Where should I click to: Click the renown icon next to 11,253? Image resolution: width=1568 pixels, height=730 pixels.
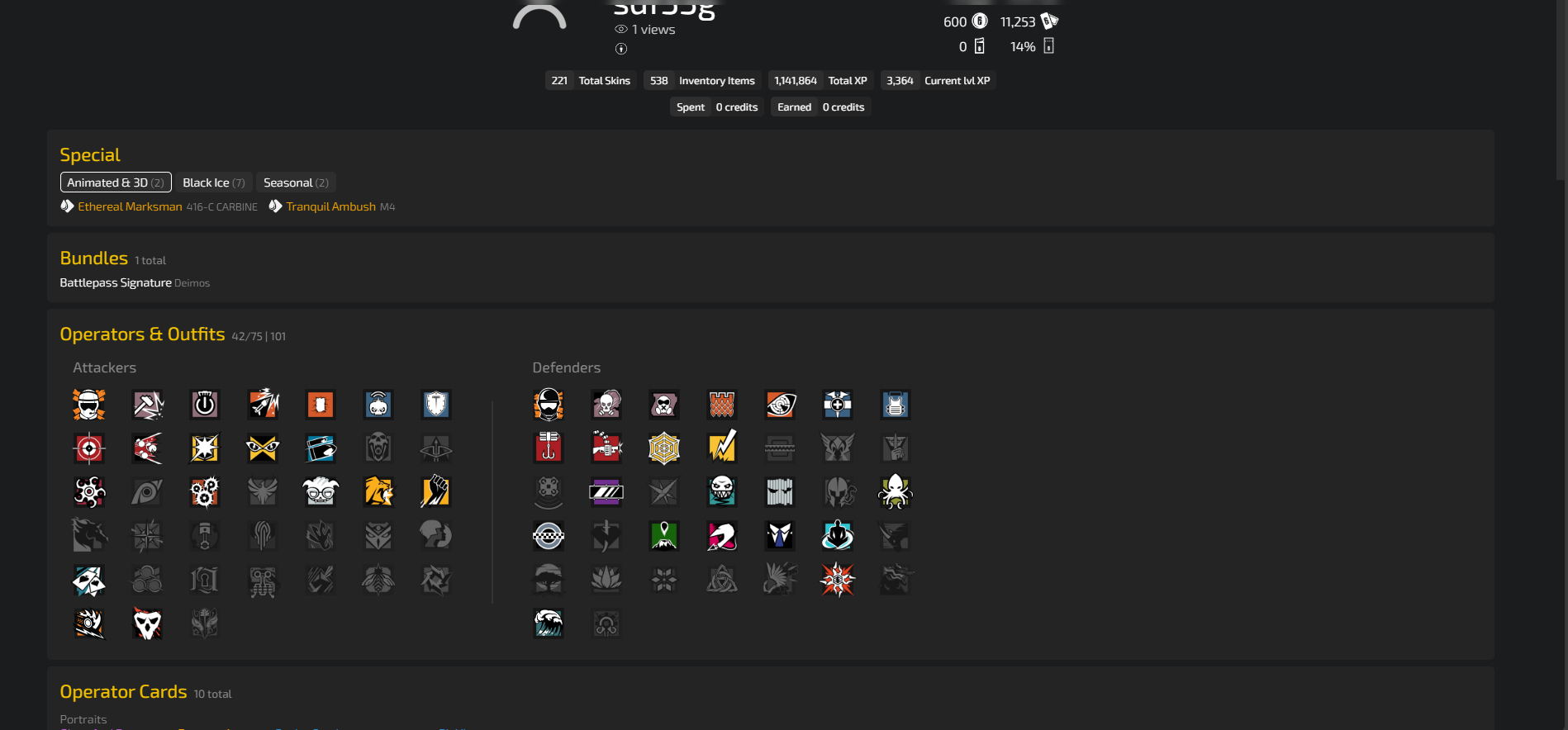(x=1049, y=21)
